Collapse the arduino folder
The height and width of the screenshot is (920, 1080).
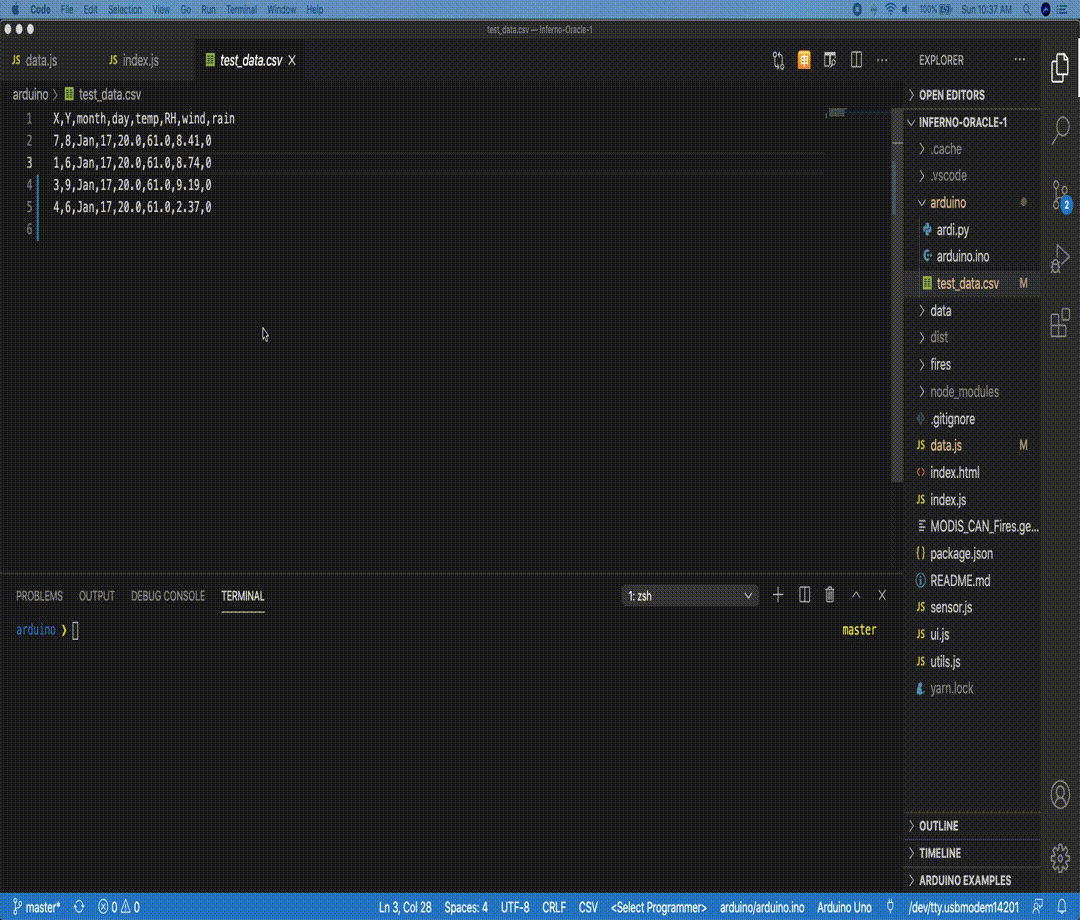pos(948,202)
